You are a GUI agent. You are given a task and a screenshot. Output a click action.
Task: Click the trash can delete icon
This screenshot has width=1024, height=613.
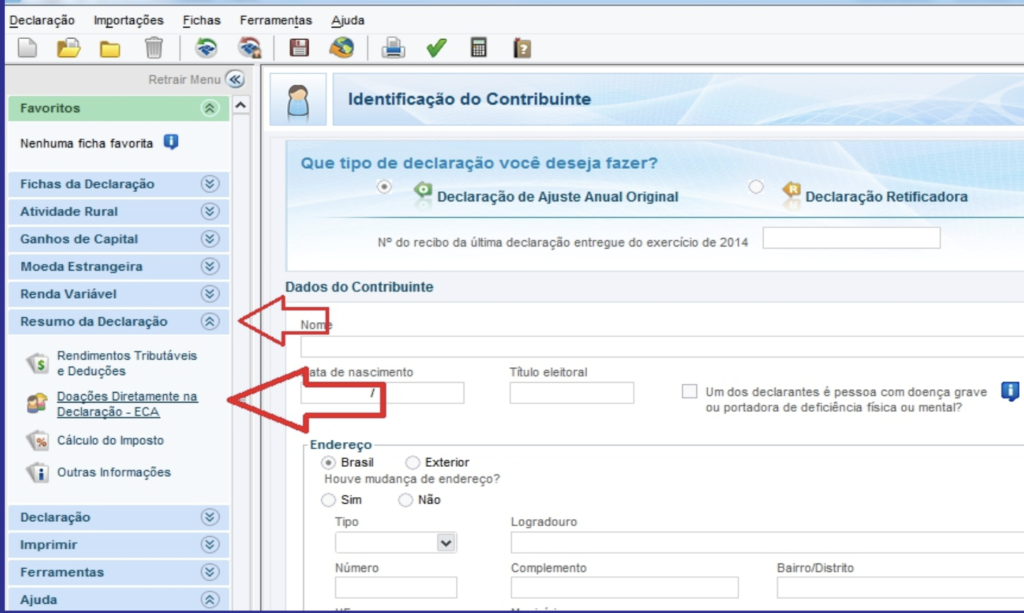point(153,48)
